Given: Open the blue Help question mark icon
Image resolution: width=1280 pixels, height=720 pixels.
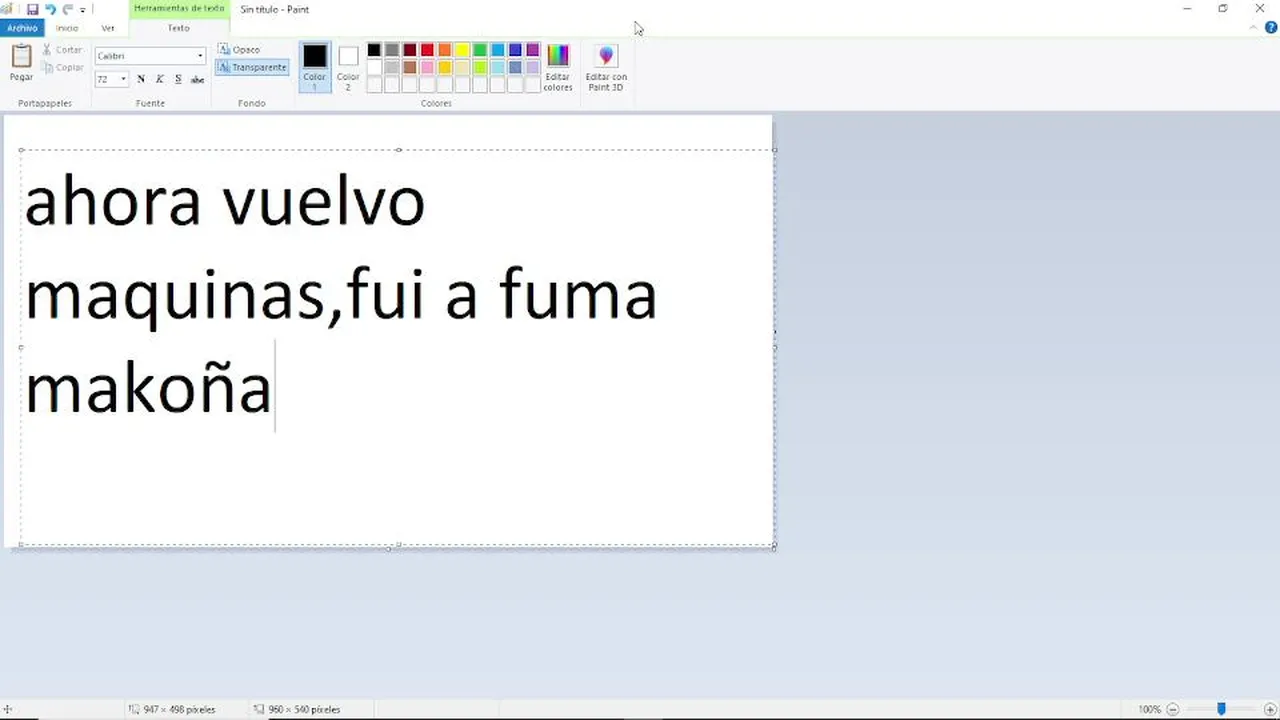Looking at the screenshot, I should pyautogui.click(x=1272, y=28).
